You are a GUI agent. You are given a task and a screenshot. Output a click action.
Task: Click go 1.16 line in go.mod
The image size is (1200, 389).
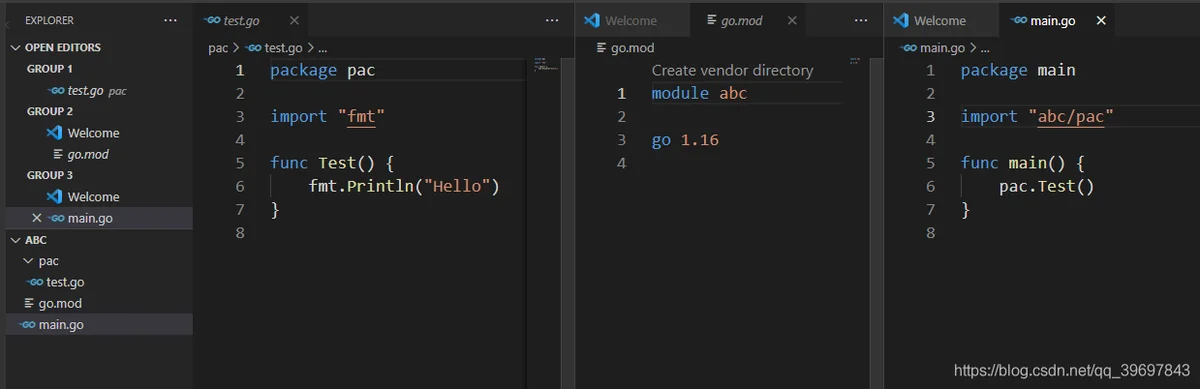(685, 140)
